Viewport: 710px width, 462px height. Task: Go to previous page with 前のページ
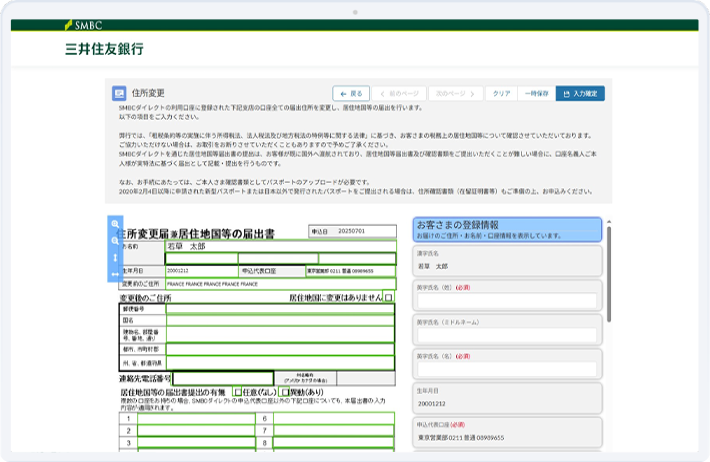coord(399,94)
